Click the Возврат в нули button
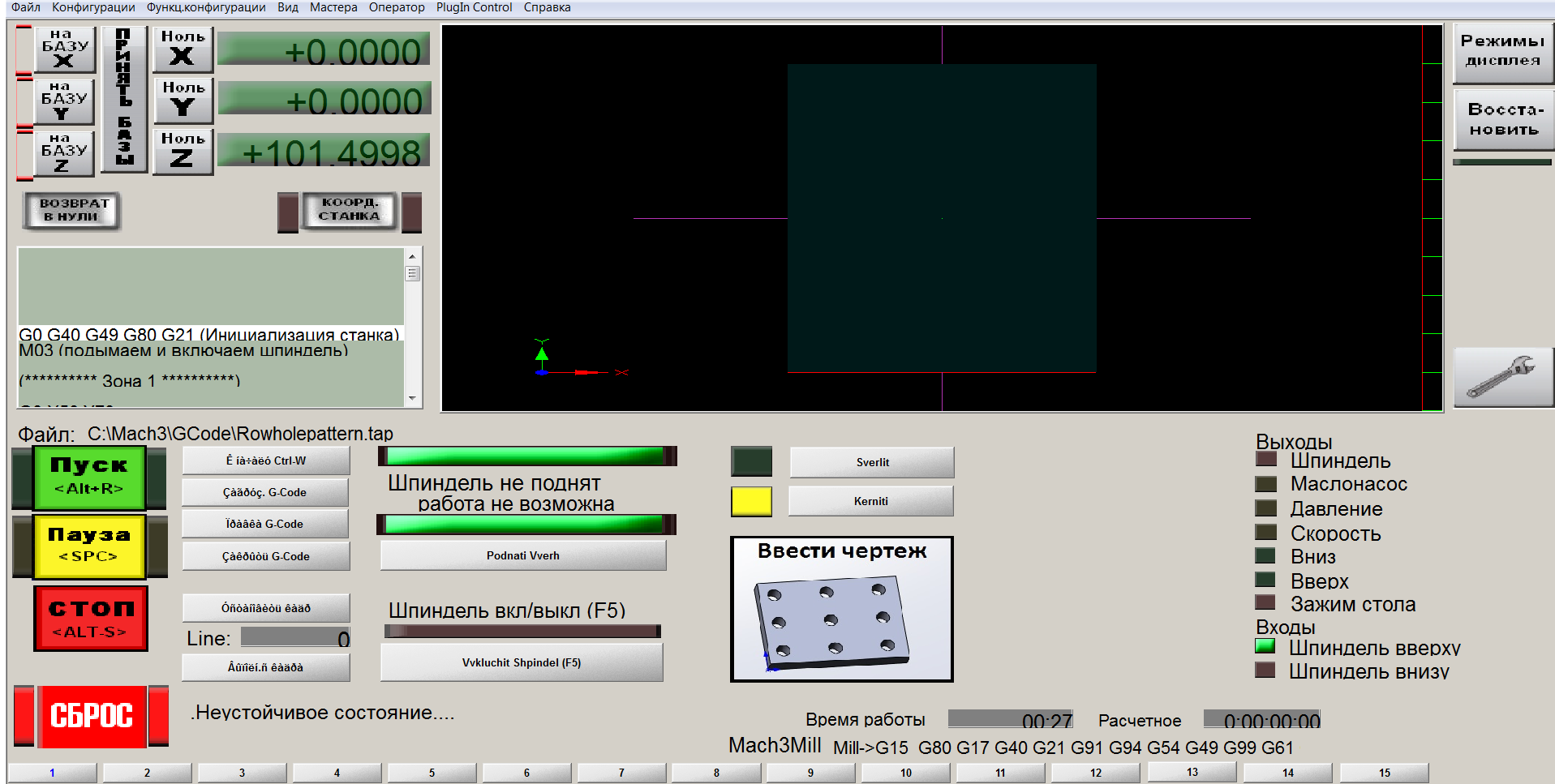The height and width of the screenshot is (784, 1555). tap(71, 211)
